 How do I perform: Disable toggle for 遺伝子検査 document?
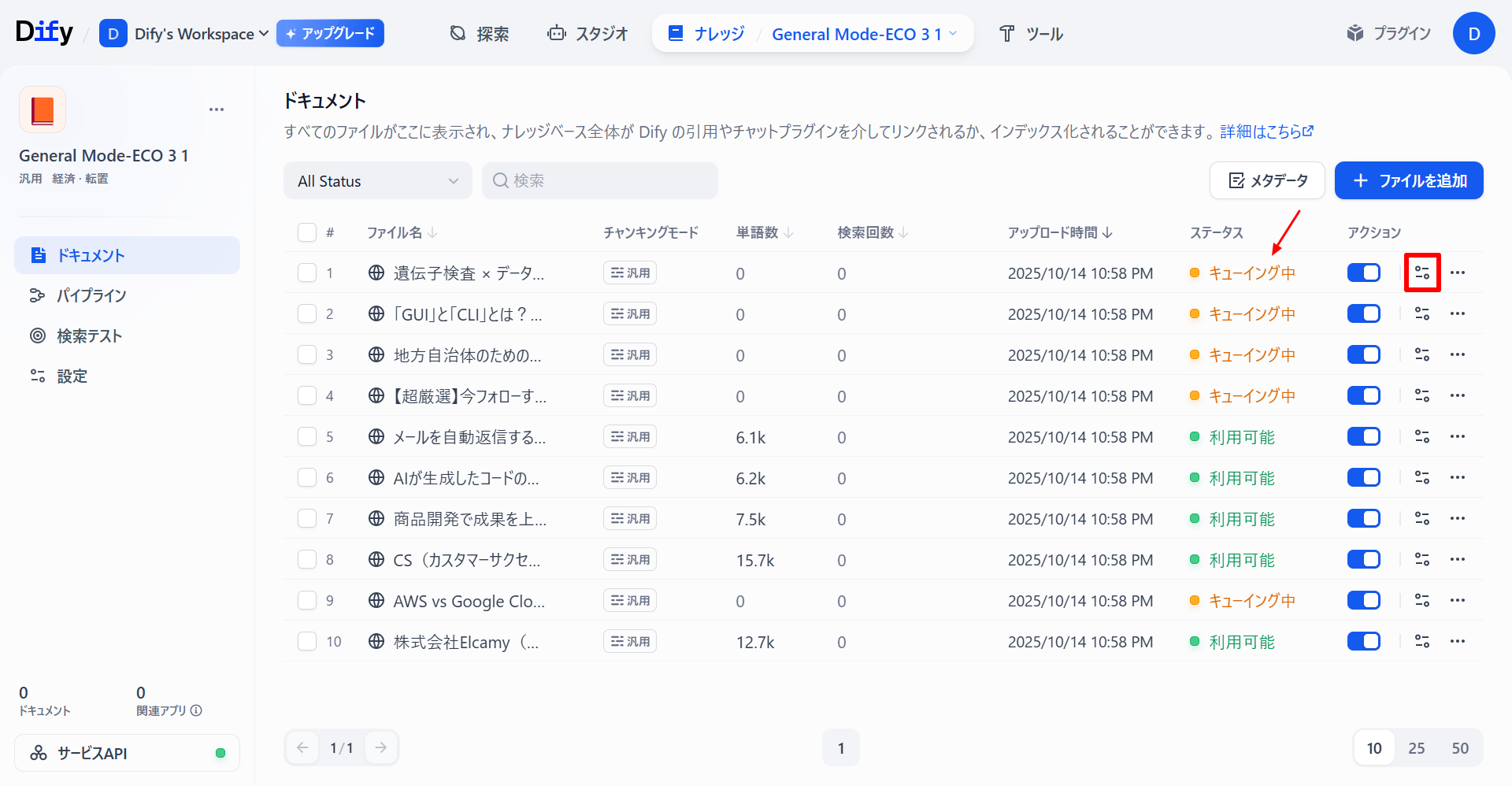[x=1363, y=273]
